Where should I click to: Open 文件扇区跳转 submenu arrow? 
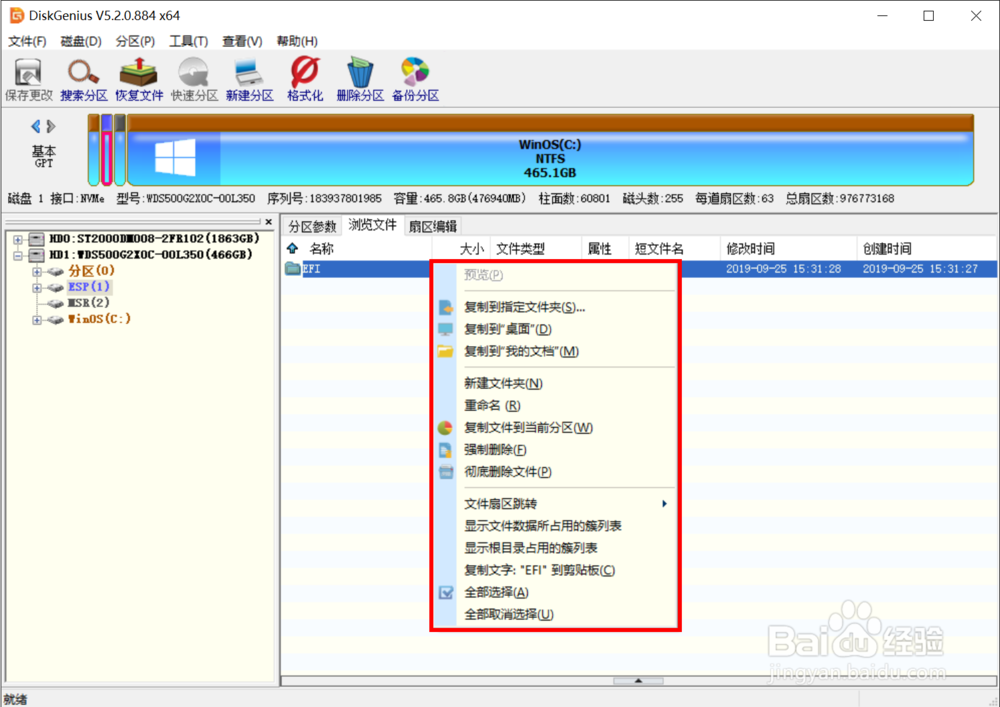pos(665,504)
